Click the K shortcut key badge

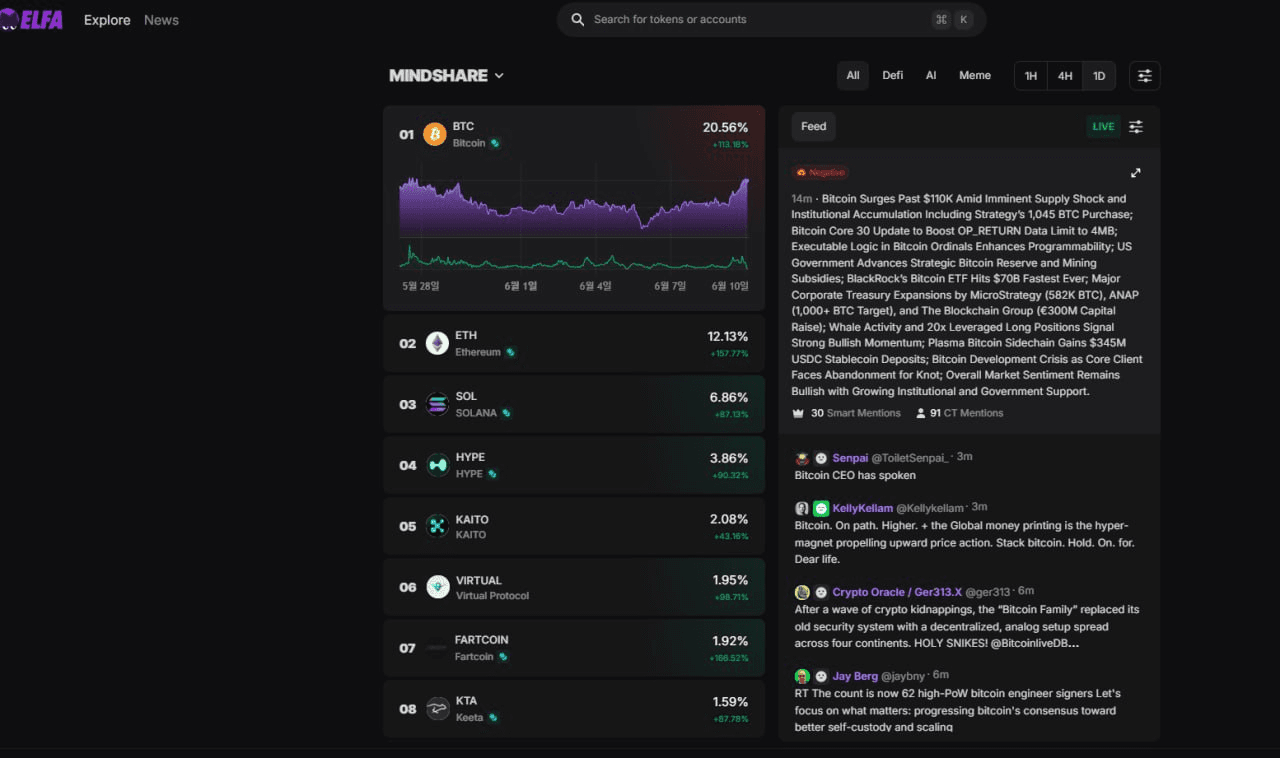point(964,20)
